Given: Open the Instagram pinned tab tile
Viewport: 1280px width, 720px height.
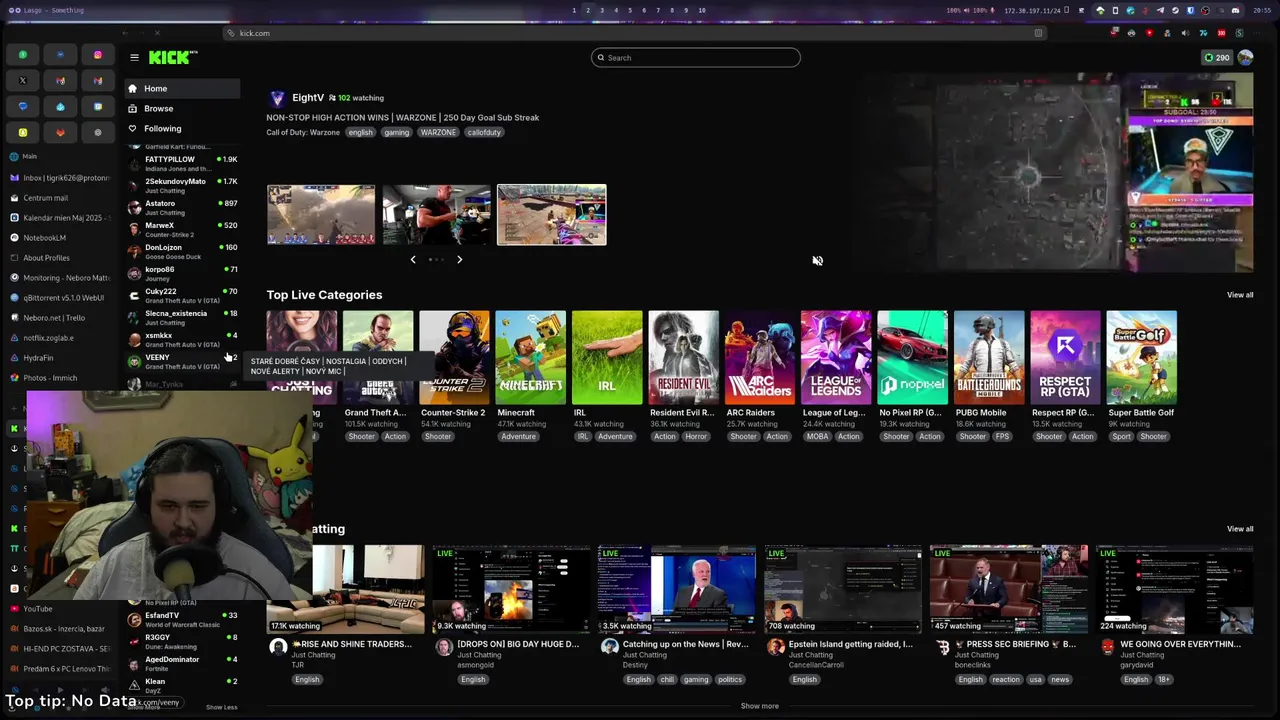Looking at the screenshot, I should pyautogui.click(x=97, y=54).
